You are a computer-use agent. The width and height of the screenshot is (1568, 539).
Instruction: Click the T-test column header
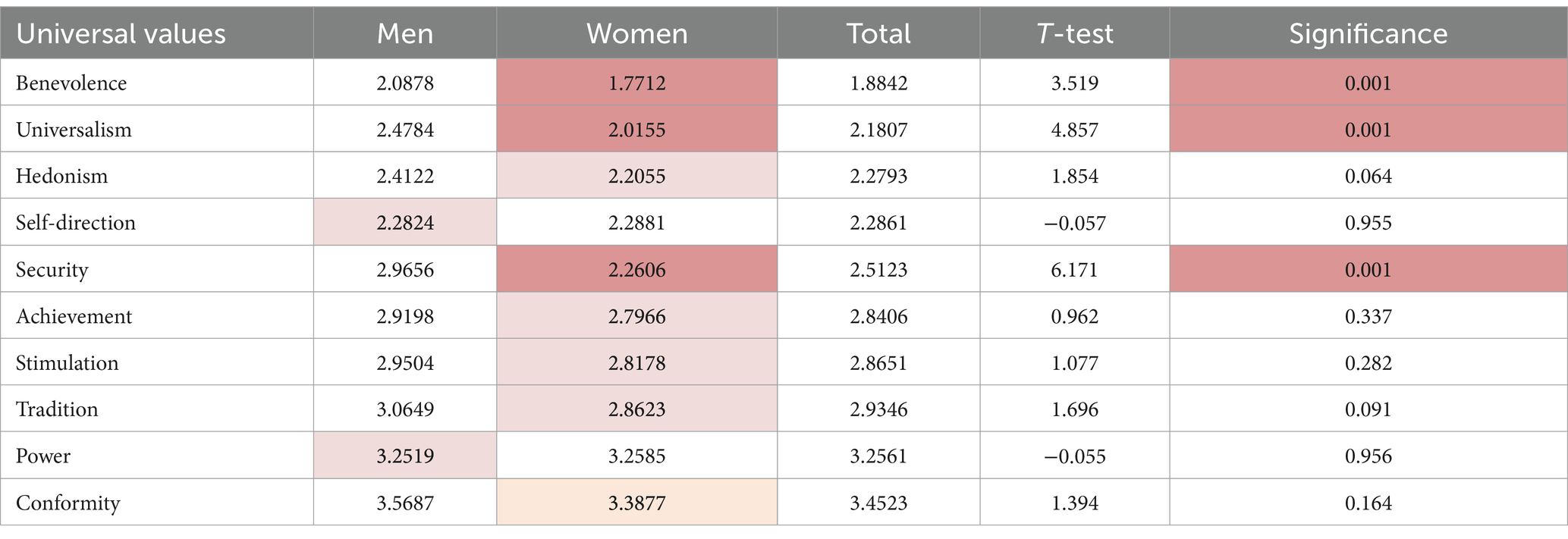1075,34
